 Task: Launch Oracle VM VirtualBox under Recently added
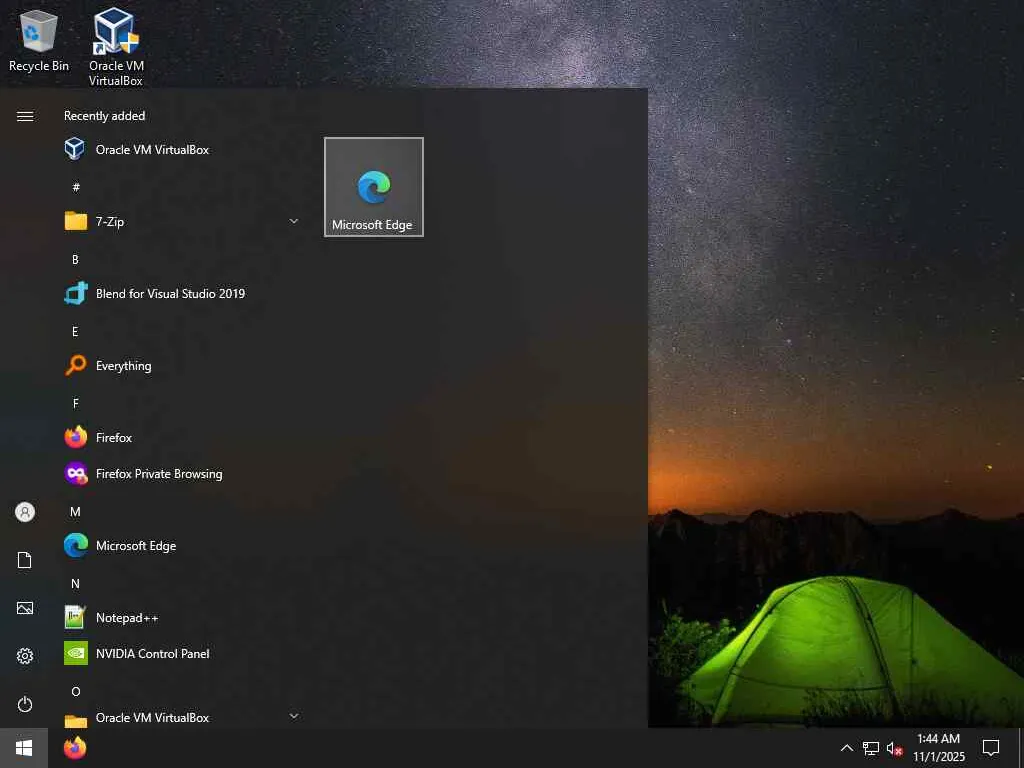pyautogui.click(x=183, y=150)
